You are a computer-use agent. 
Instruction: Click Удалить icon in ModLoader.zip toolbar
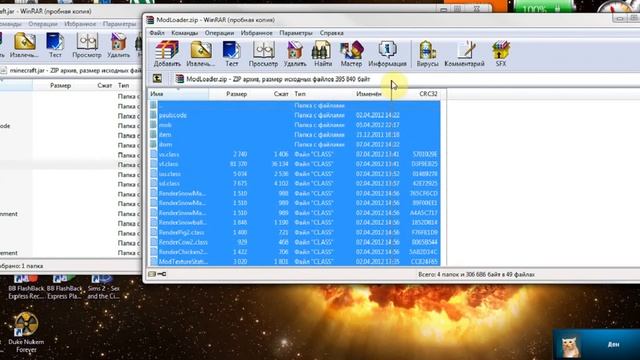[295, 53]
